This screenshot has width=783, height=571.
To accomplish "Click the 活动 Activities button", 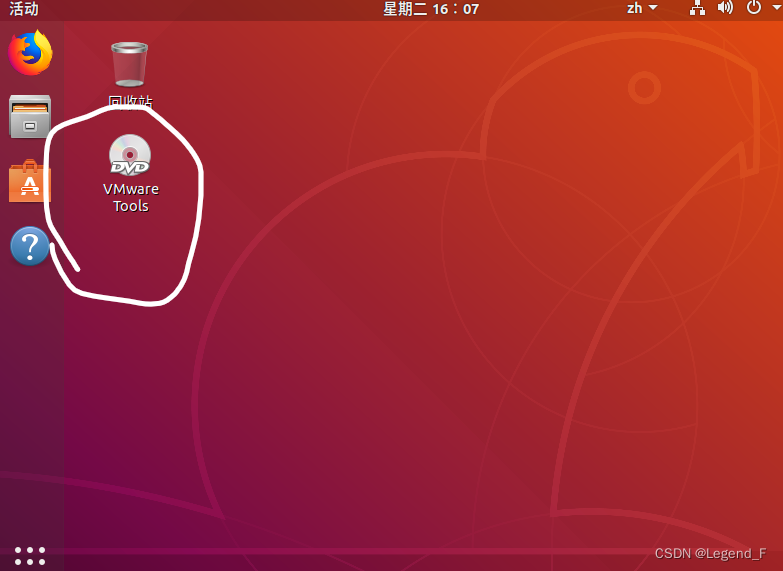I will point(24,8).
